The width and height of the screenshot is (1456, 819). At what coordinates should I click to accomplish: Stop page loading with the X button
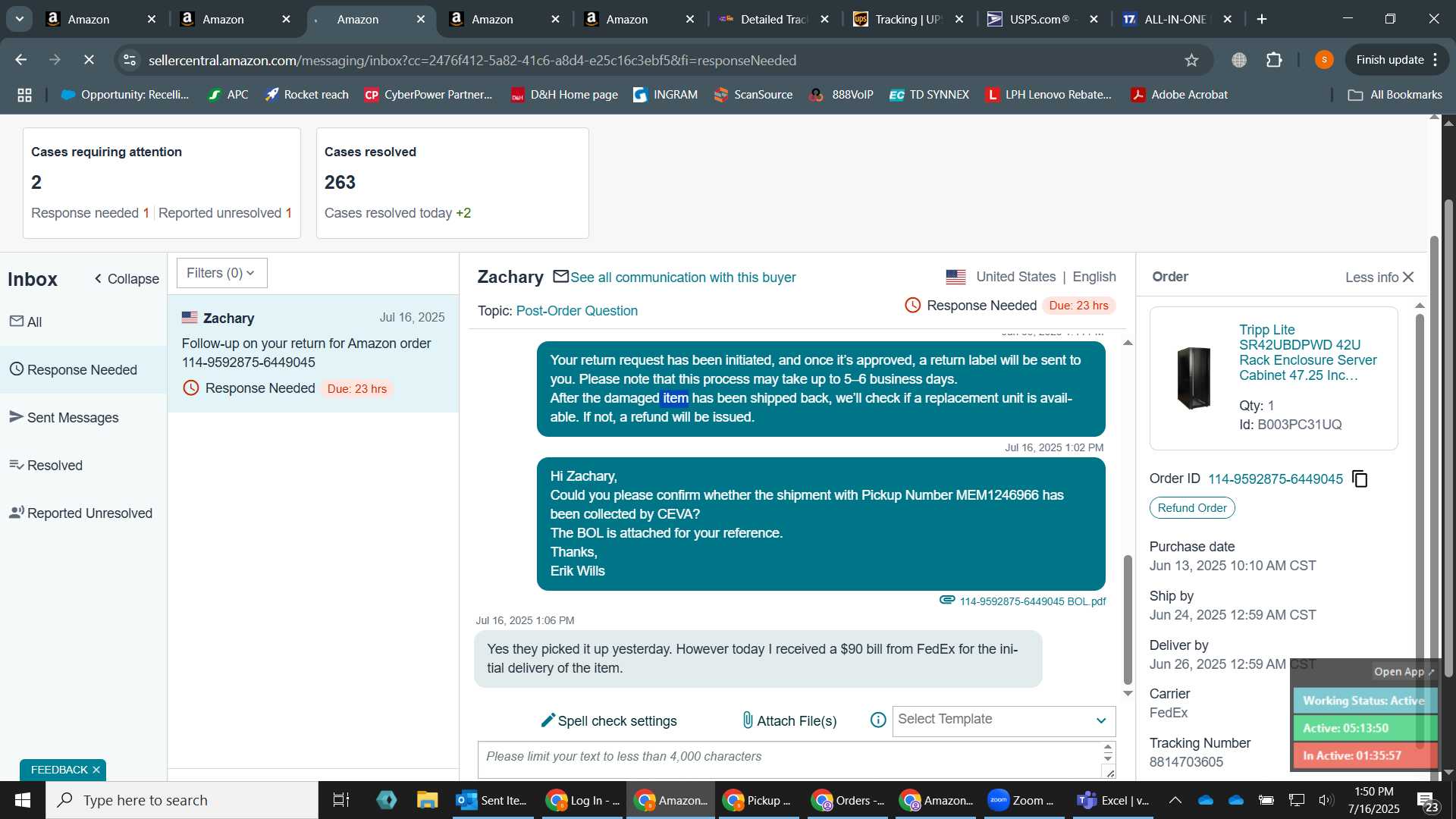point(89,60)
